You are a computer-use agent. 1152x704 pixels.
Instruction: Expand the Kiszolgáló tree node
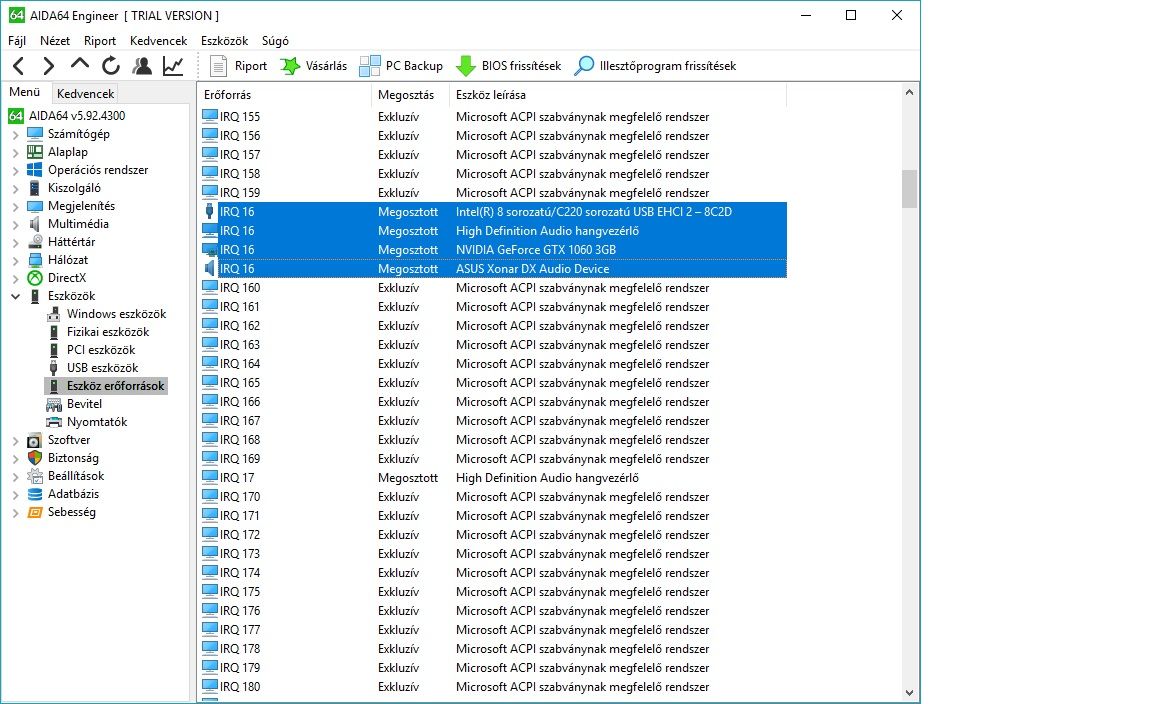click(x=15, y=188)
